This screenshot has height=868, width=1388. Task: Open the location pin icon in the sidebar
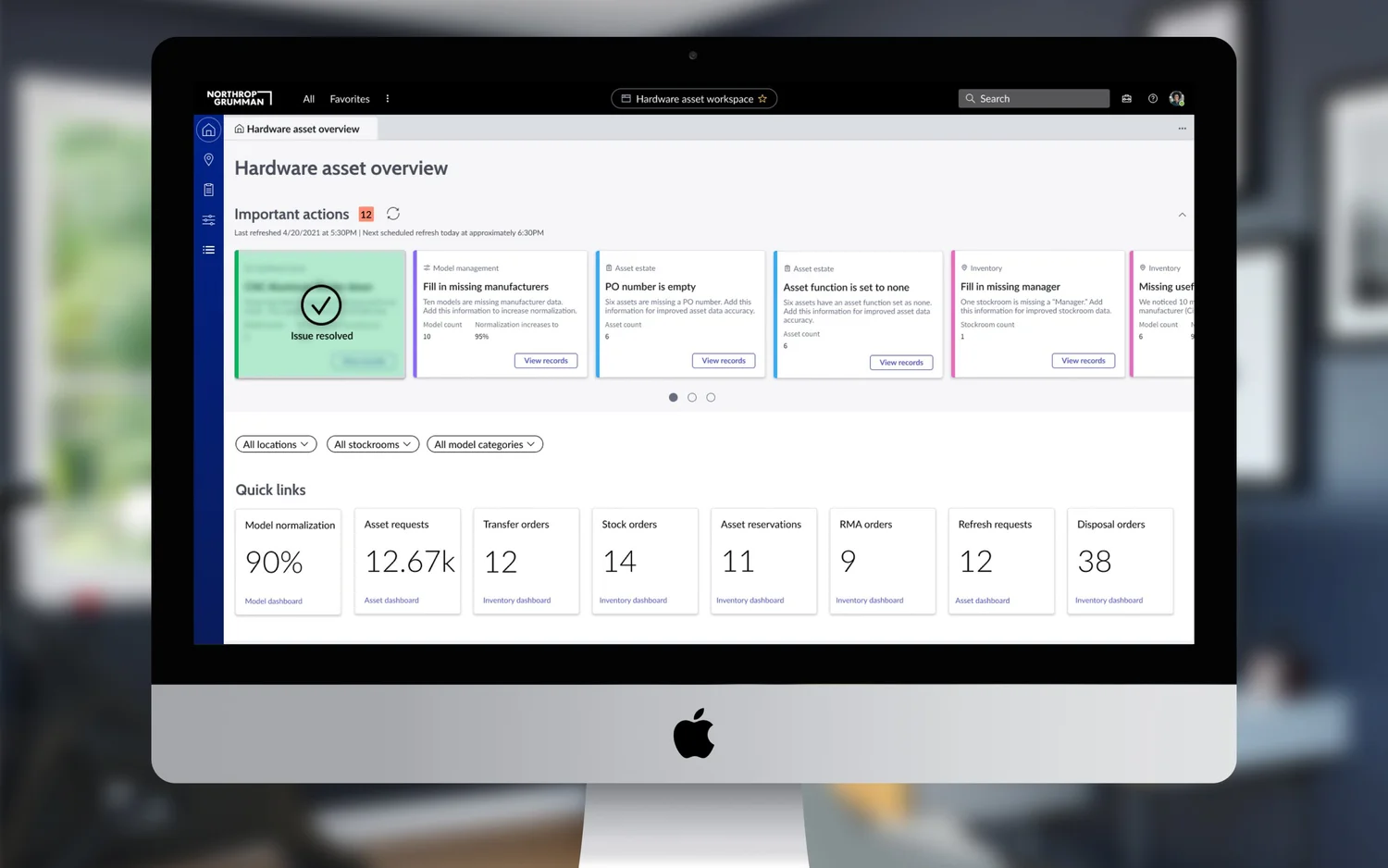pos(208,160)
